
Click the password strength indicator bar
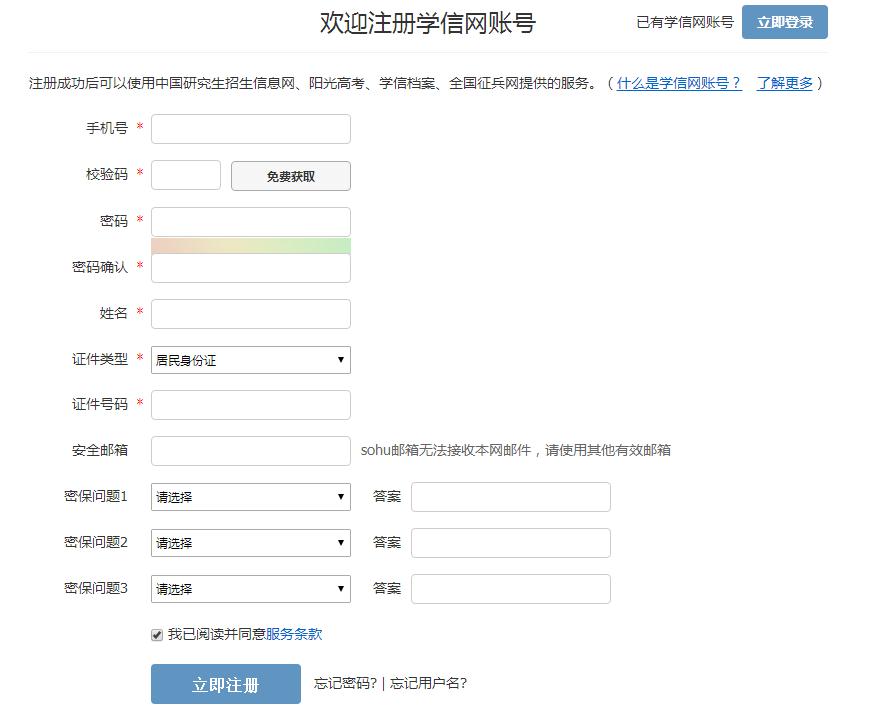(x=250, y=245)
